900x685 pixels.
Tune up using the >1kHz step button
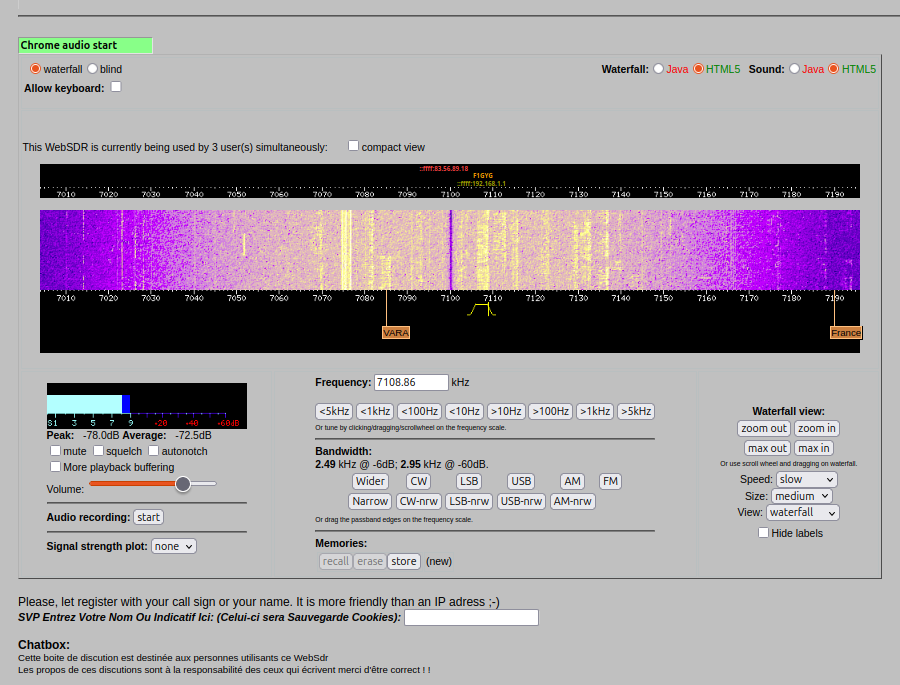coord(595,411)
